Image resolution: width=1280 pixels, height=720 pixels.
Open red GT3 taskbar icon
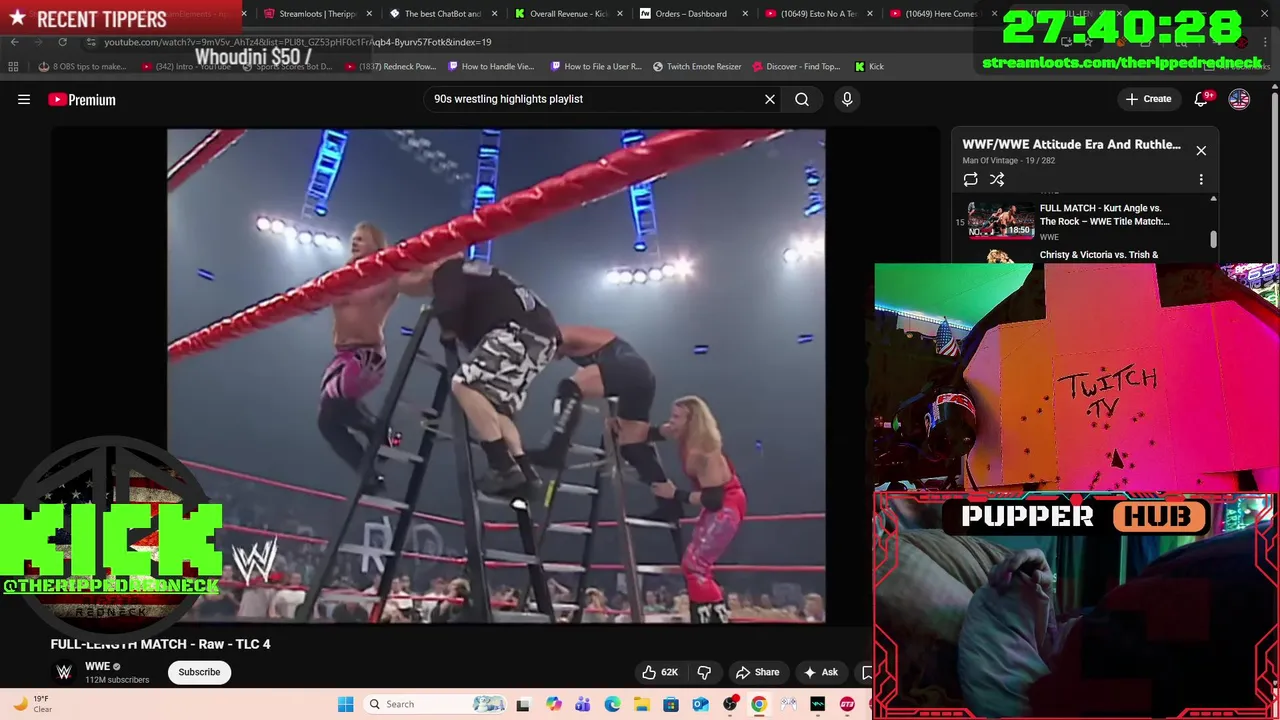(848, 704)
